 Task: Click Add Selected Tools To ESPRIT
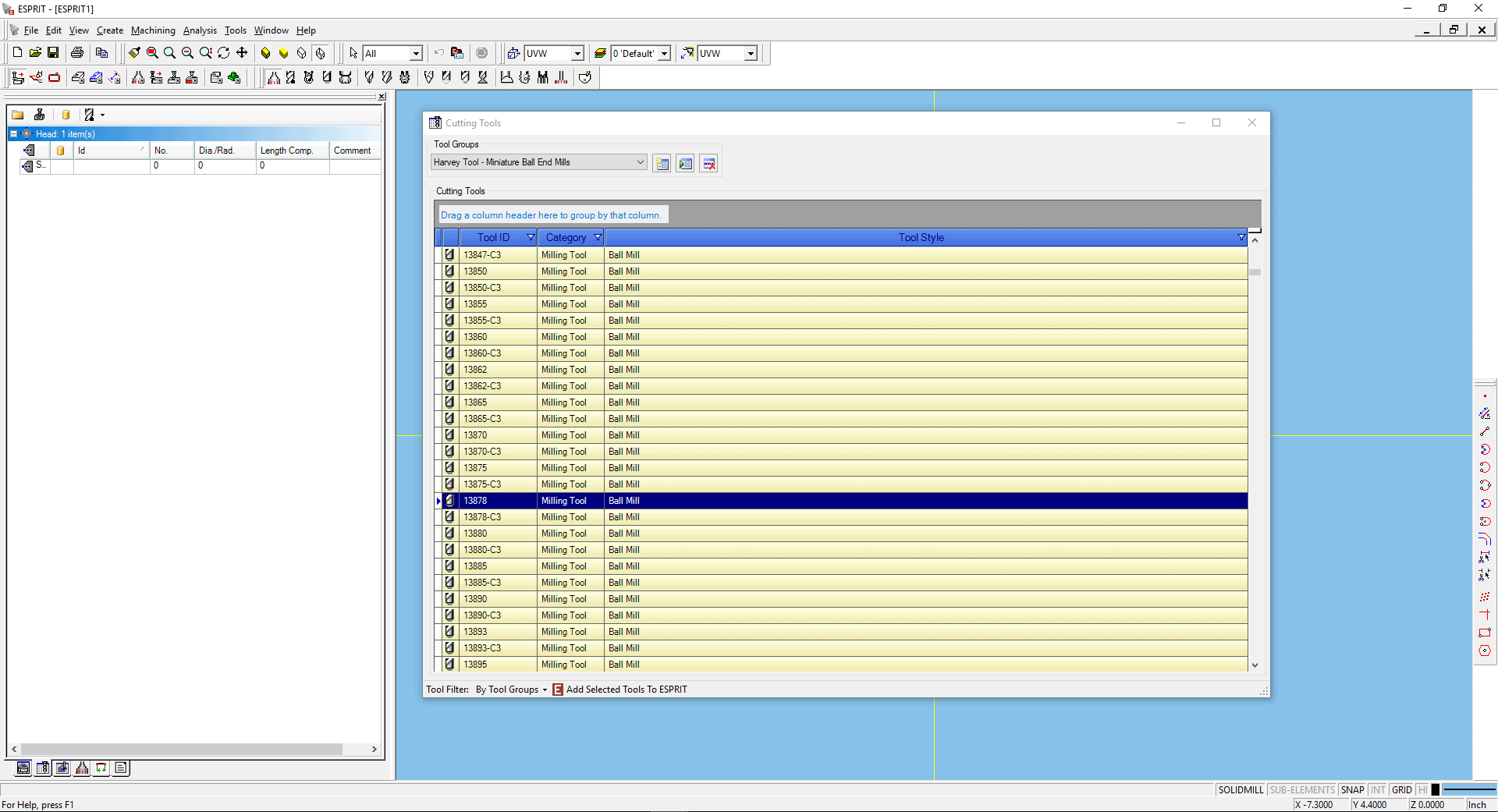[x=620, y=690]
